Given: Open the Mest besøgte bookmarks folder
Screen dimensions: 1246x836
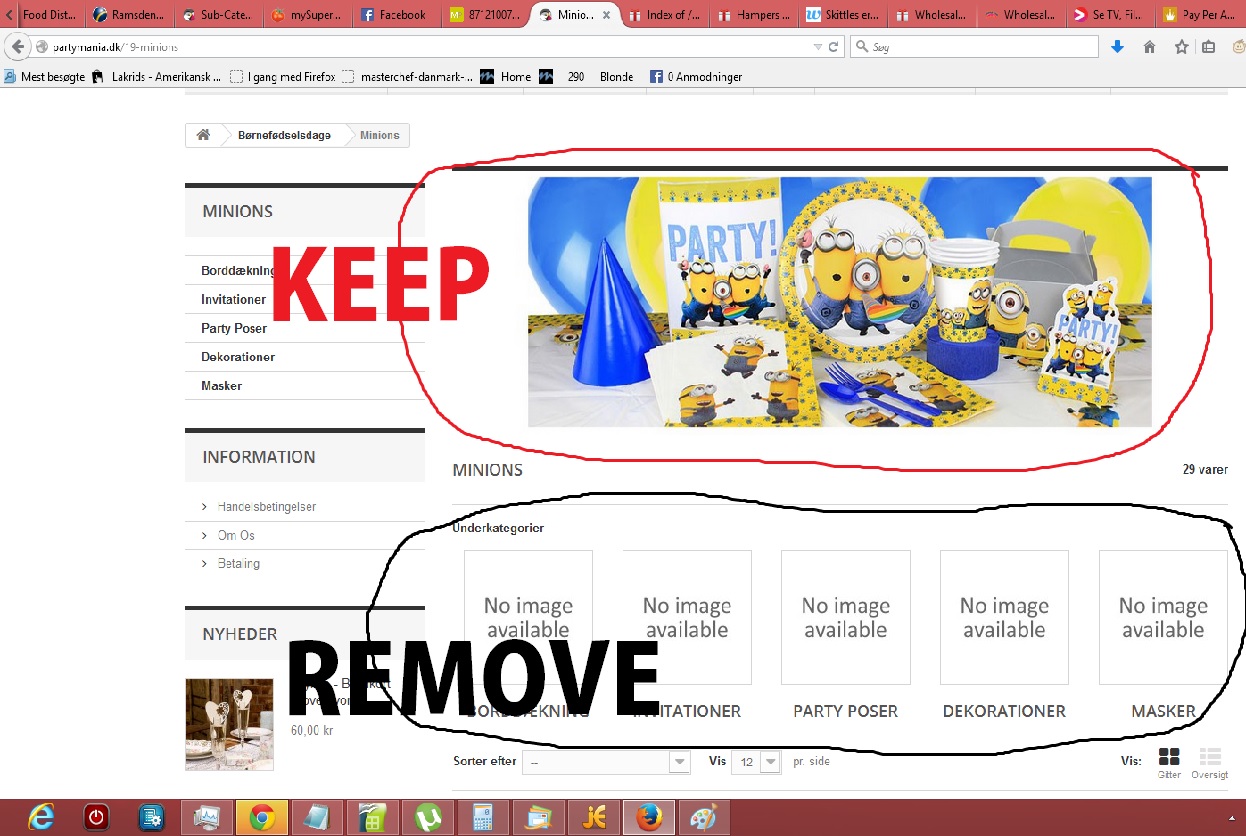Looking at the screenshot, I should pyautogui.click(x=45, y=76).
